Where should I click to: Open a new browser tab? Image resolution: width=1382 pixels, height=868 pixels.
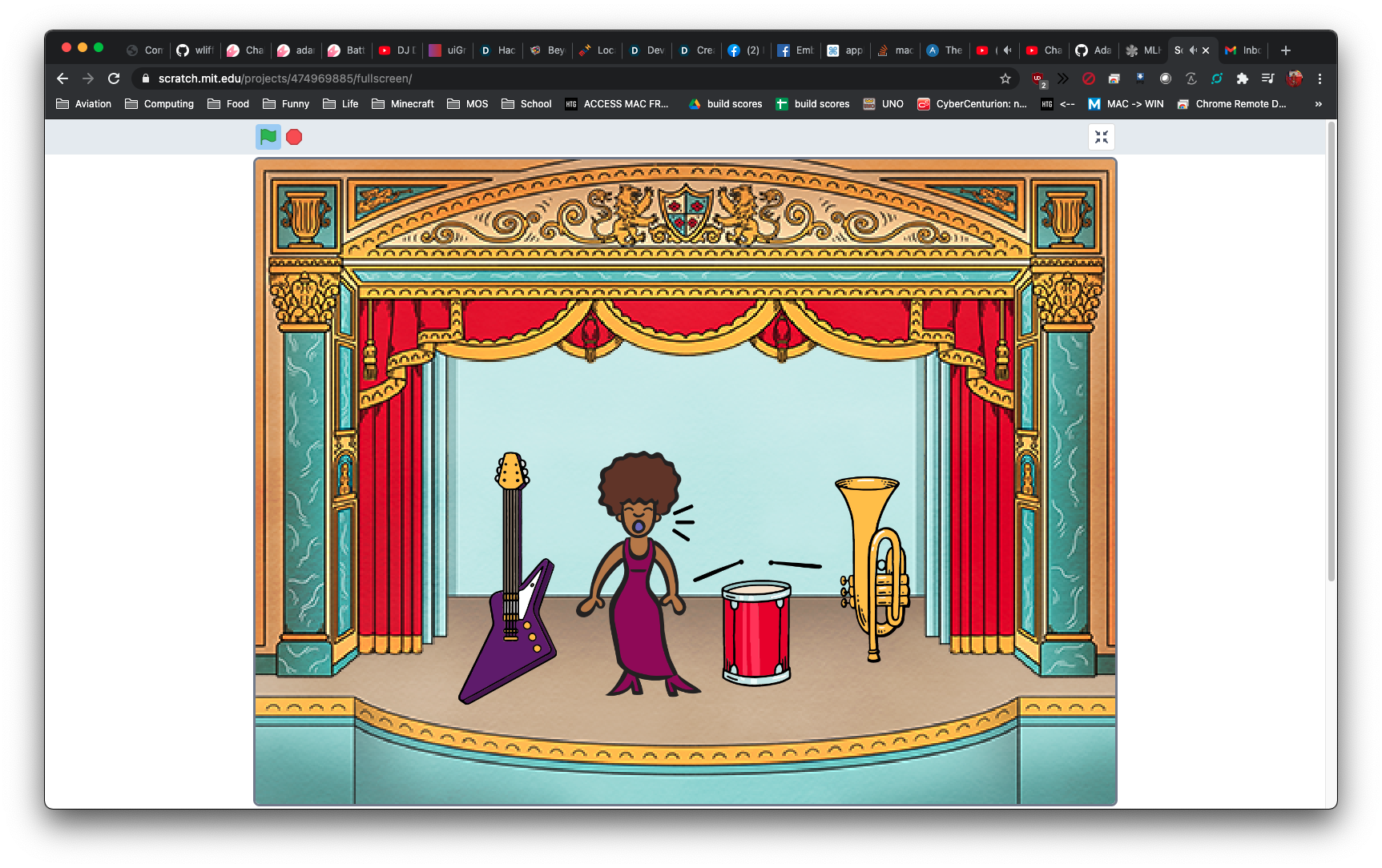[1286, 50]
